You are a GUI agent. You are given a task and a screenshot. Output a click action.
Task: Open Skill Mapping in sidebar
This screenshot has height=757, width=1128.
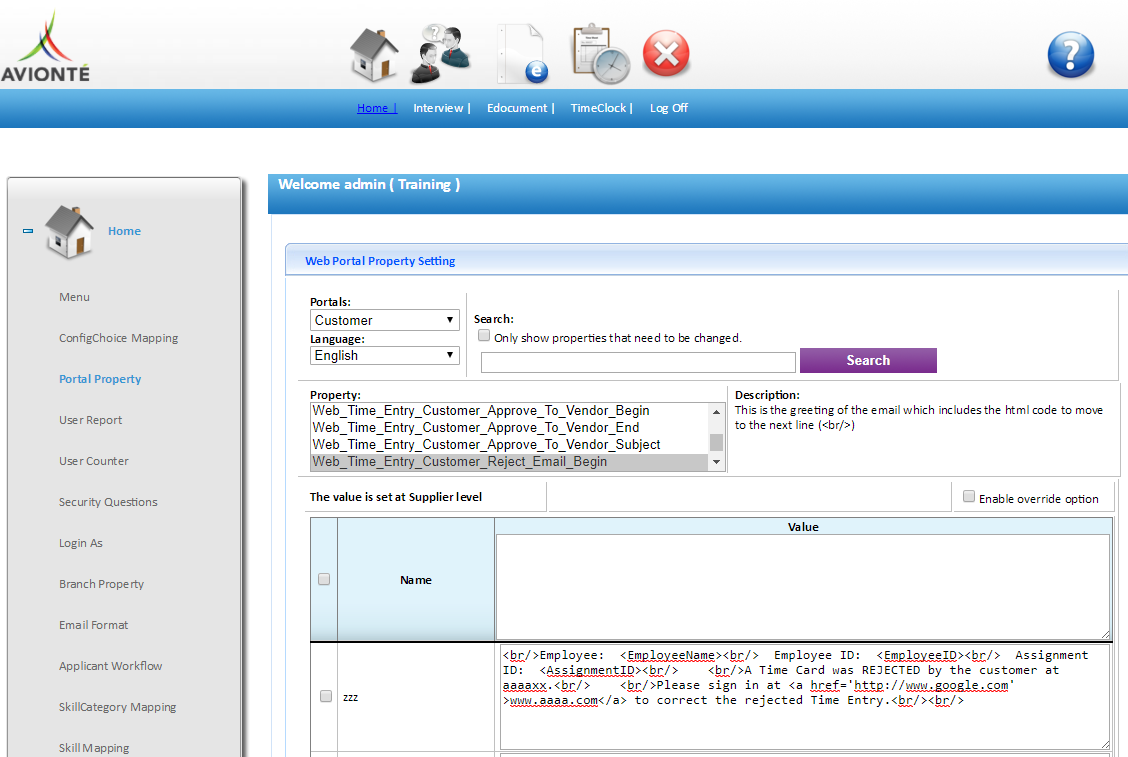94,748
